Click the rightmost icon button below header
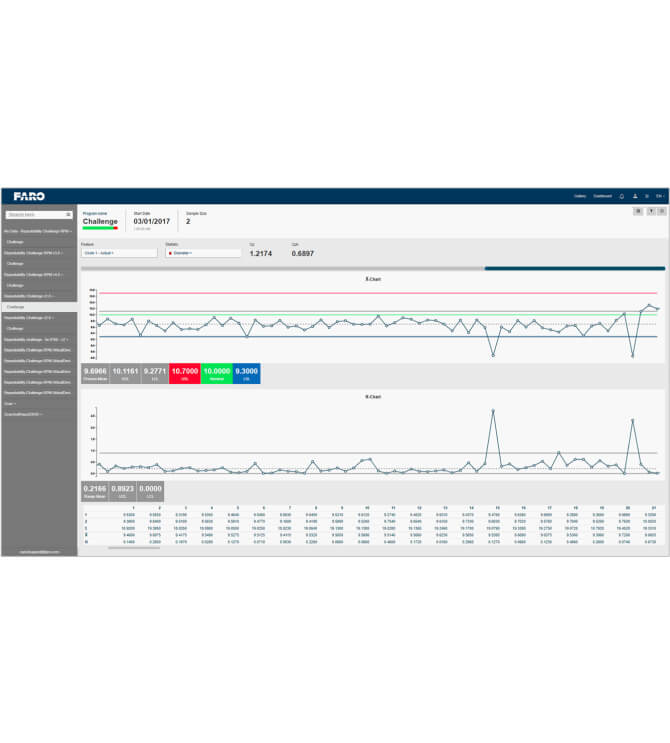This screenshot has height=743, width=670. pos(661,211)
